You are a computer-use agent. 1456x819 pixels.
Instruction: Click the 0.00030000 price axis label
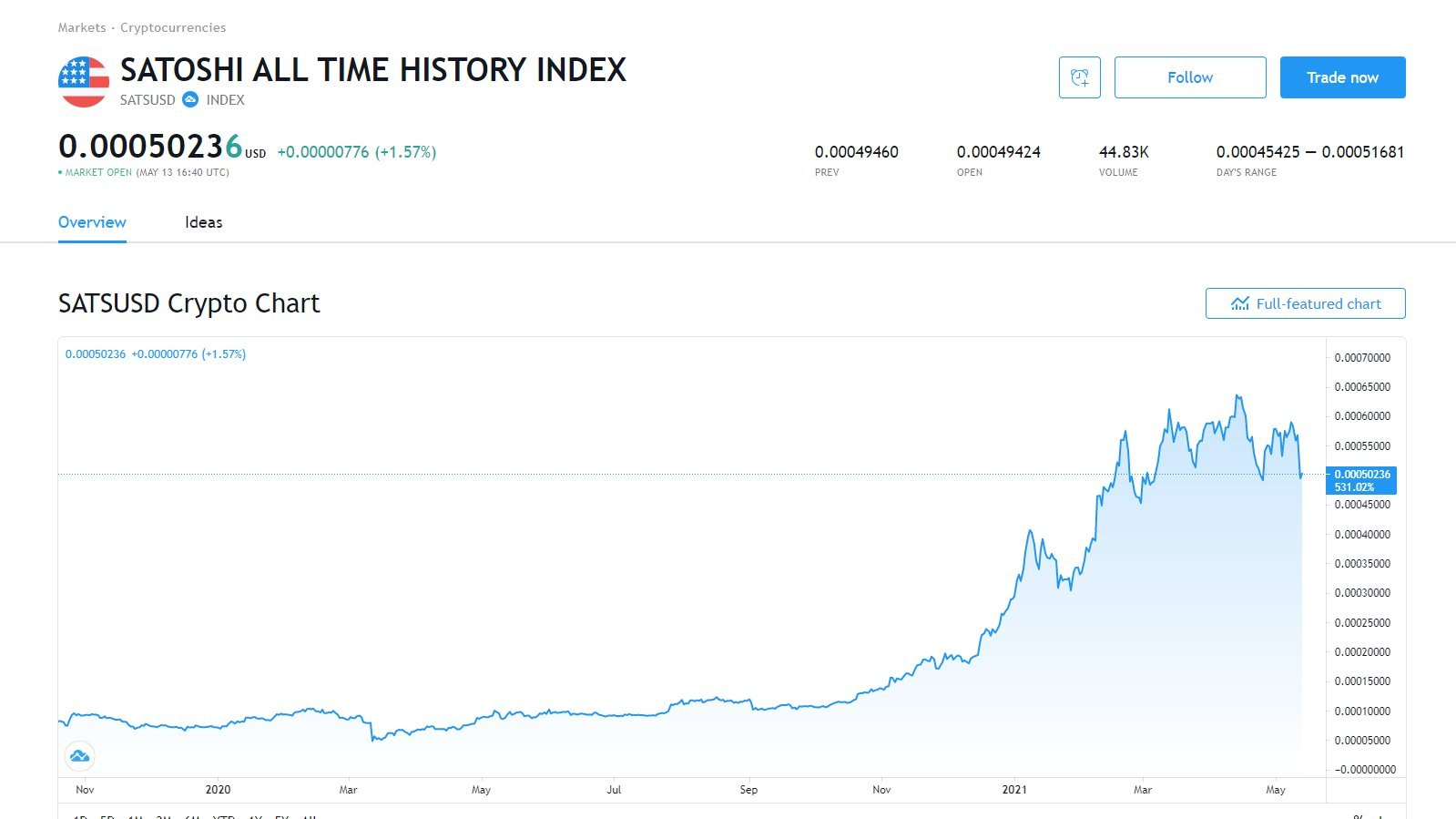(x=1362, y=593)
